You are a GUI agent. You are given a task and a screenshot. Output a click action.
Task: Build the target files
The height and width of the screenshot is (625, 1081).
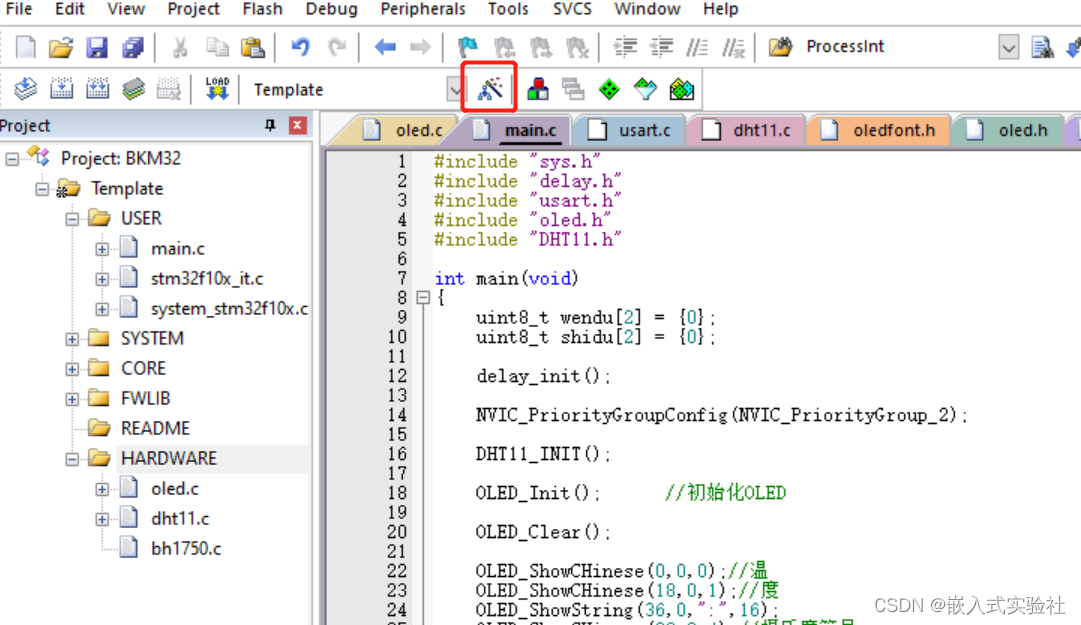(61, 89)
